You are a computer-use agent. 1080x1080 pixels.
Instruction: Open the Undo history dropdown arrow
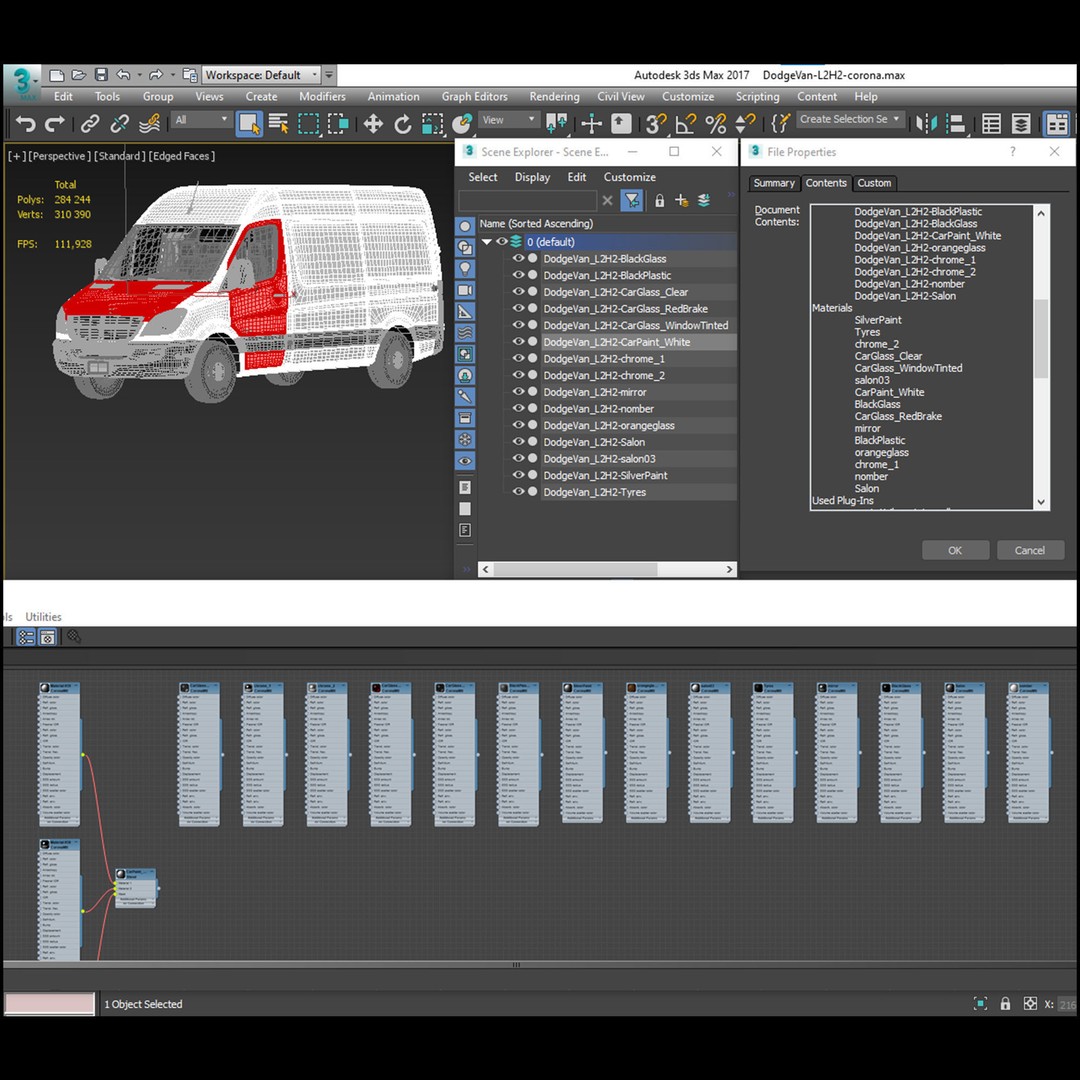click(140, 74)
